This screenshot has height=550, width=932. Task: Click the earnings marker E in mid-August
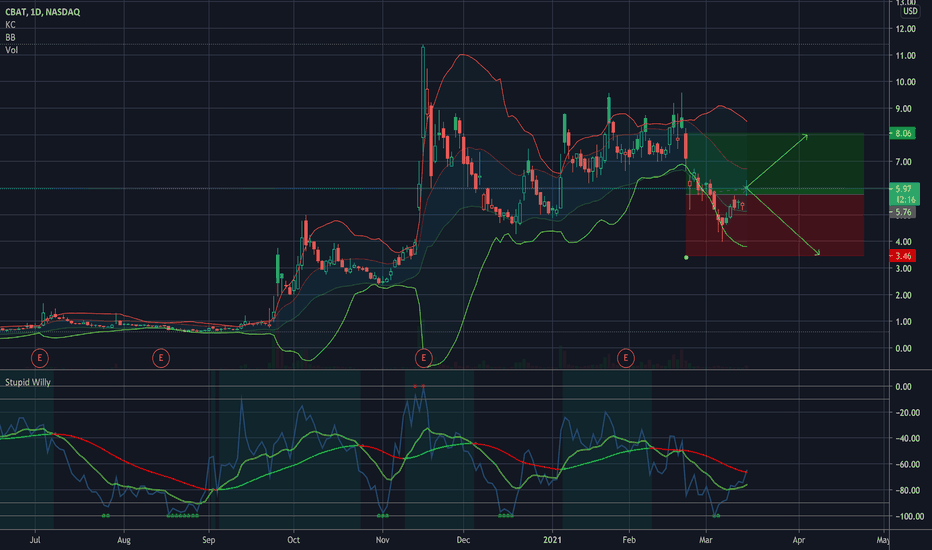click(x=160, y=358)
